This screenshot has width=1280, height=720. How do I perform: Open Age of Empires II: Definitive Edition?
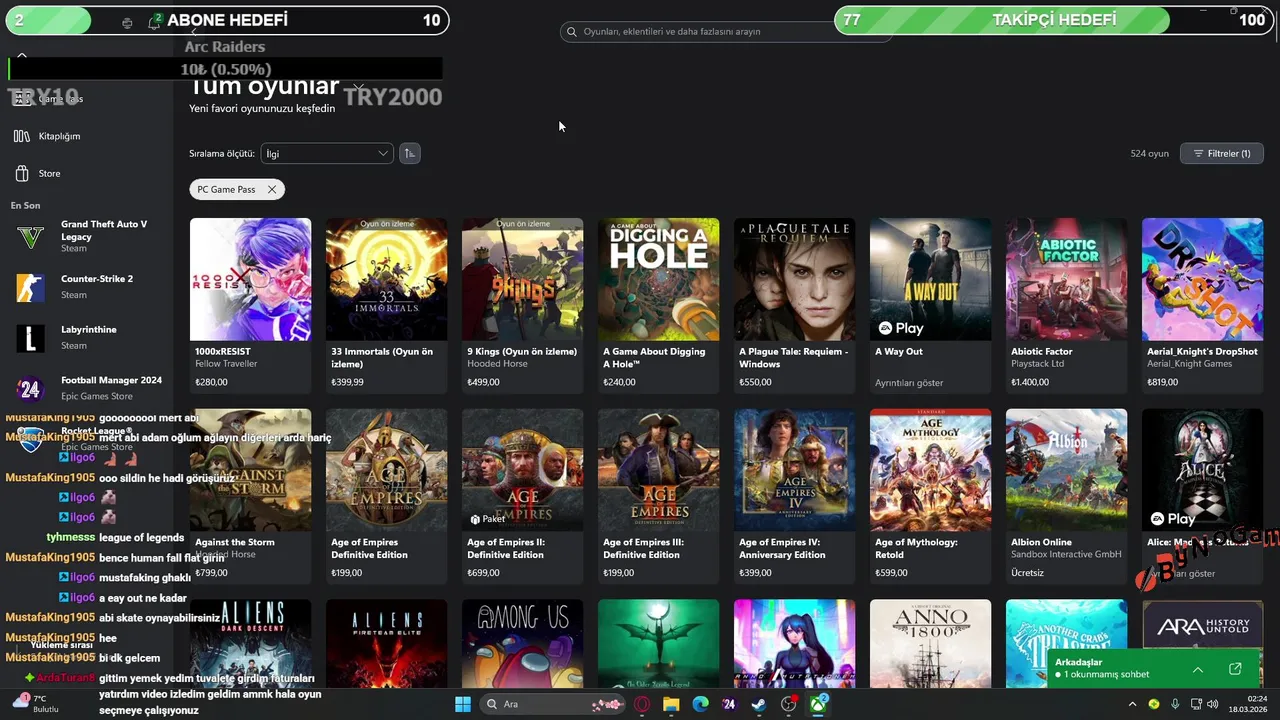click(522, 496)
